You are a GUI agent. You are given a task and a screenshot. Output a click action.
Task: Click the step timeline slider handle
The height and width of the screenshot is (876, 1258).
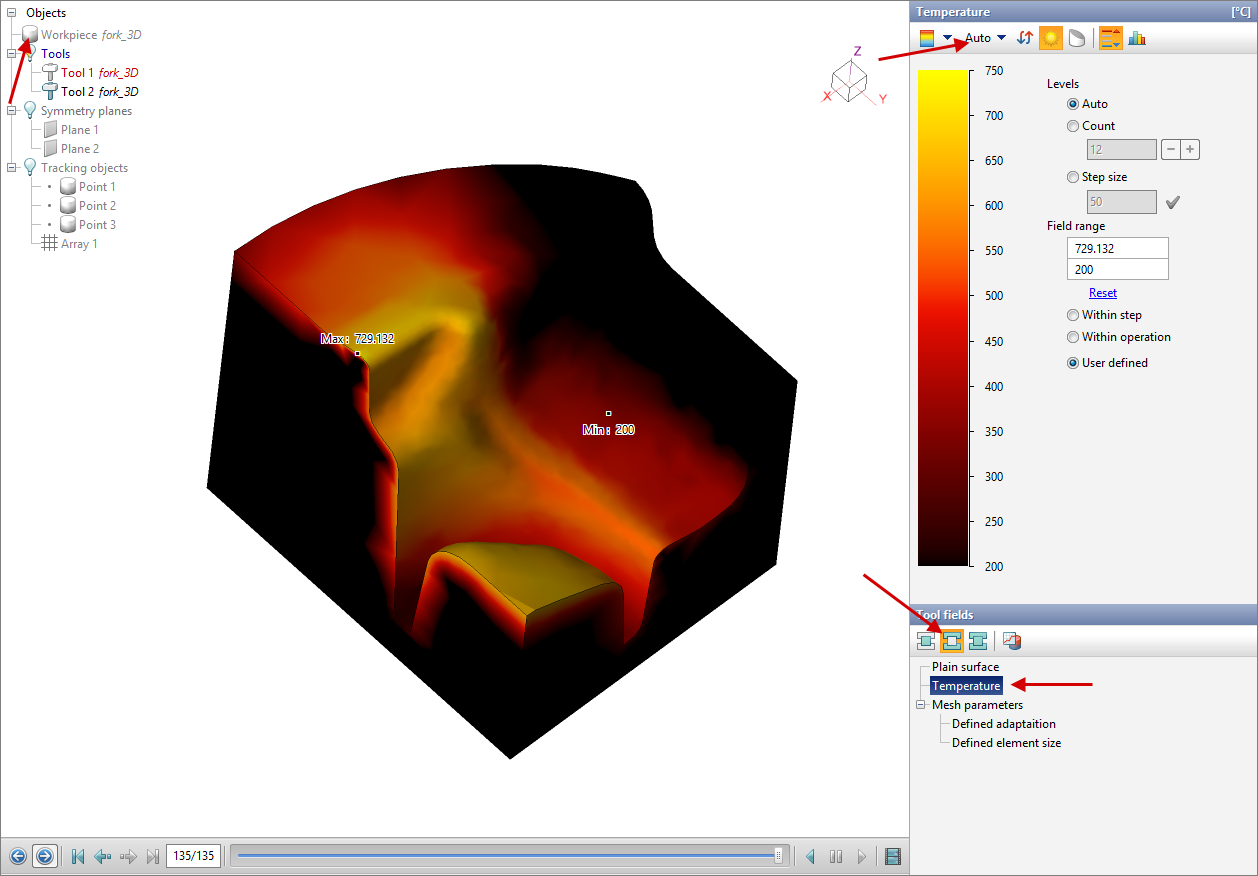pos(778,856)
